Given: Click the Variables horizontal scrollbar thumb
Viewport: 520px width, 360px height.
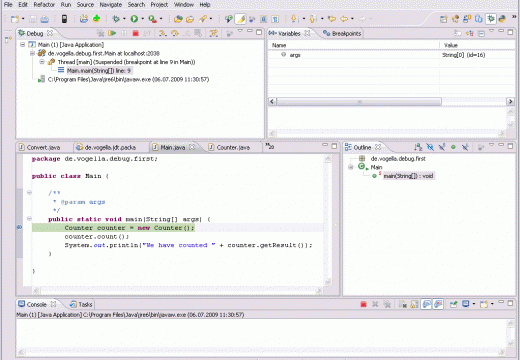Looking at the screenshot, I should click(x=359, y=101).
